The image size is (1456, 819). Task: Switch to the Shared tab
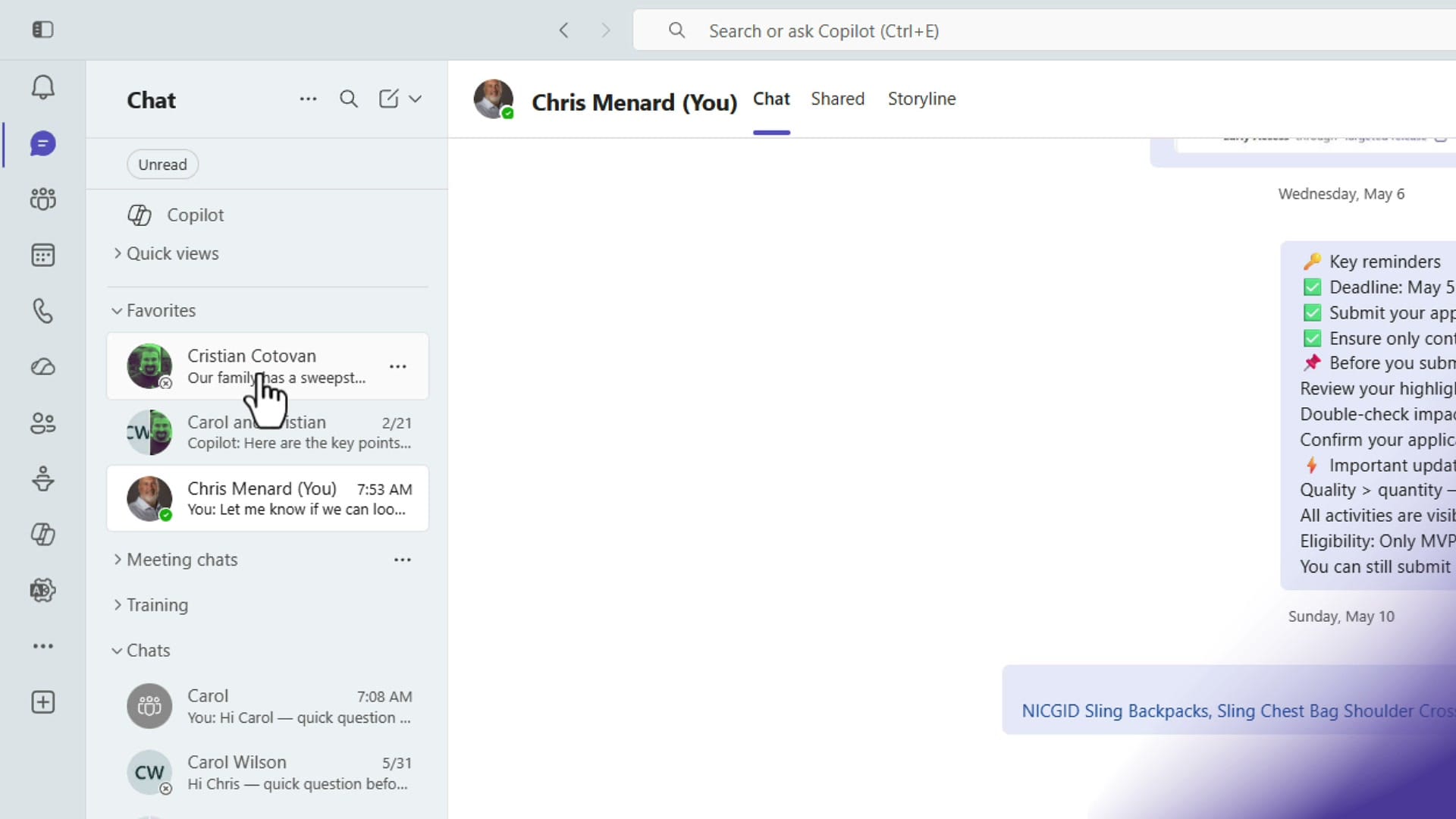(x=837, y=99)
